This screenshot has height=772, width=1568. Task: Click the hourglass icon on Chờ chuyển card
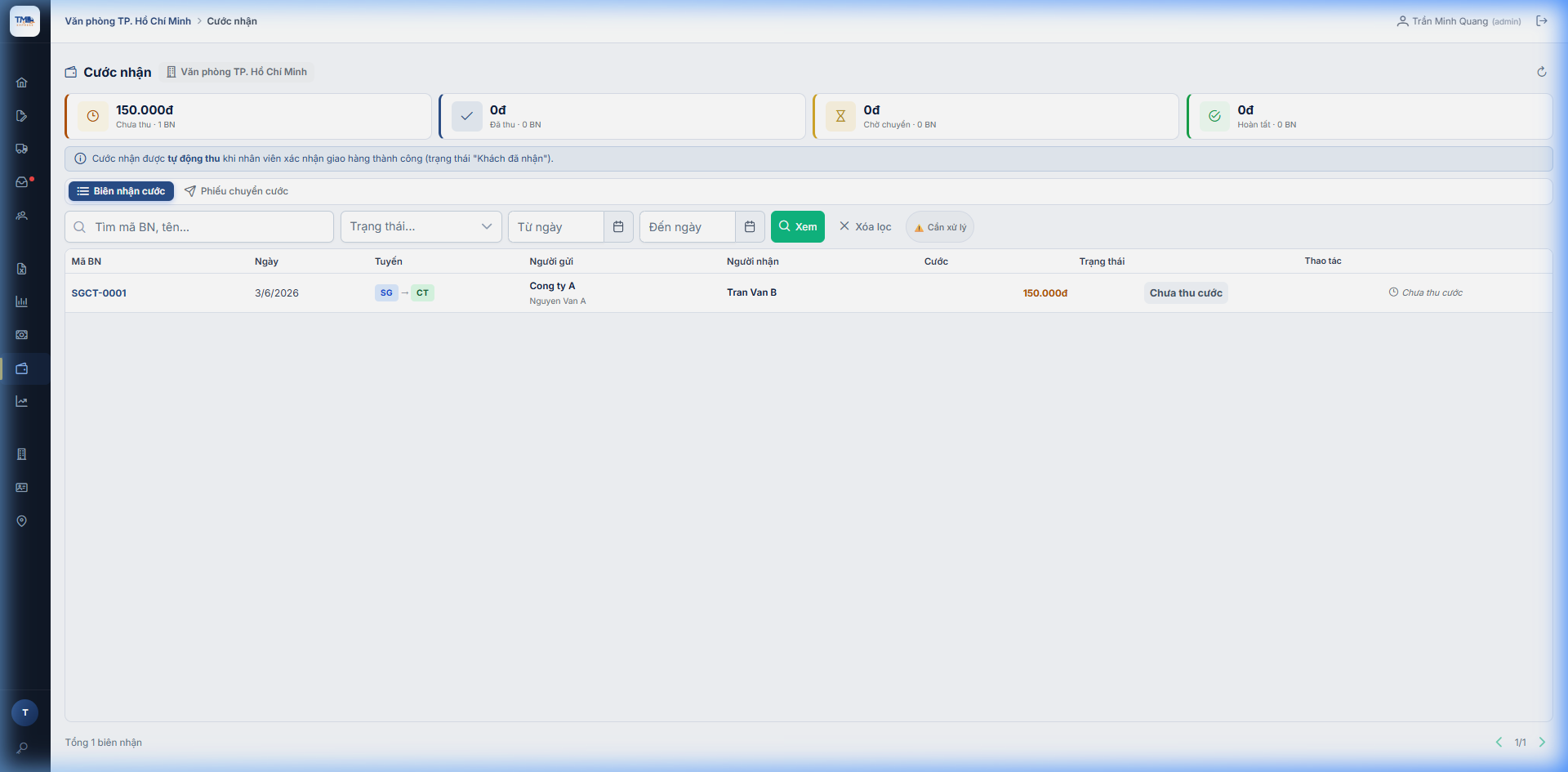840,116
